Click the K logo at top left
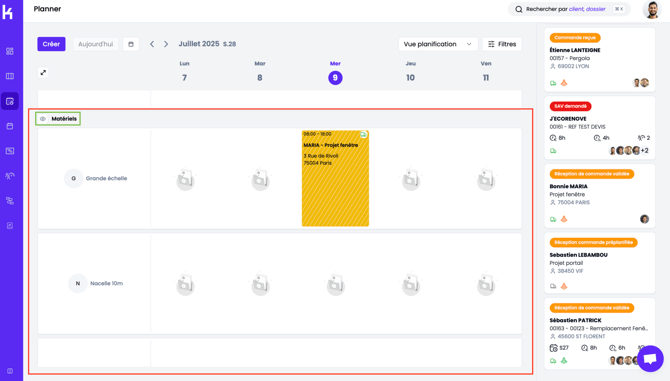Screen dimensions: 670x381 (x=8, y=12)
